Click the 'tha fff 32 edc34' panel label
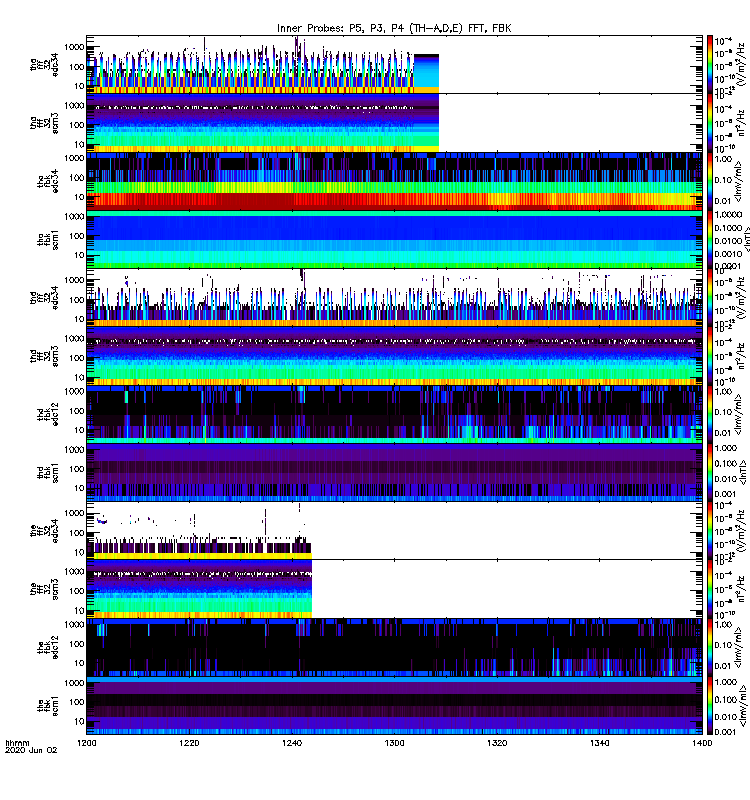This screenshot has width=750, height=800. (44, 65)
